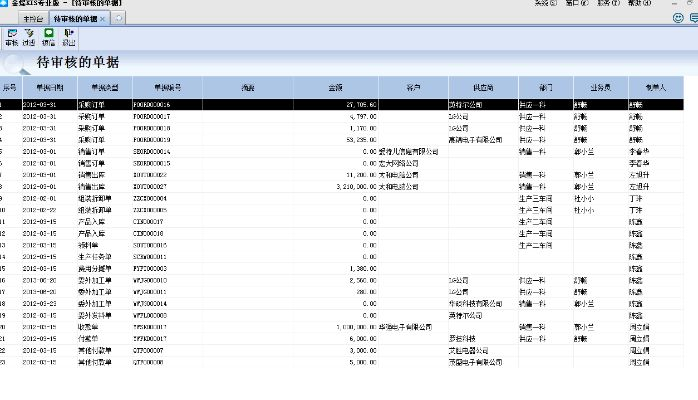Image resolution: width=698 pixels, height=400 pixels.
Task: Click supplier 高清电子有限公司 cell
Action: pyautogui.click(x=475, y=140)
